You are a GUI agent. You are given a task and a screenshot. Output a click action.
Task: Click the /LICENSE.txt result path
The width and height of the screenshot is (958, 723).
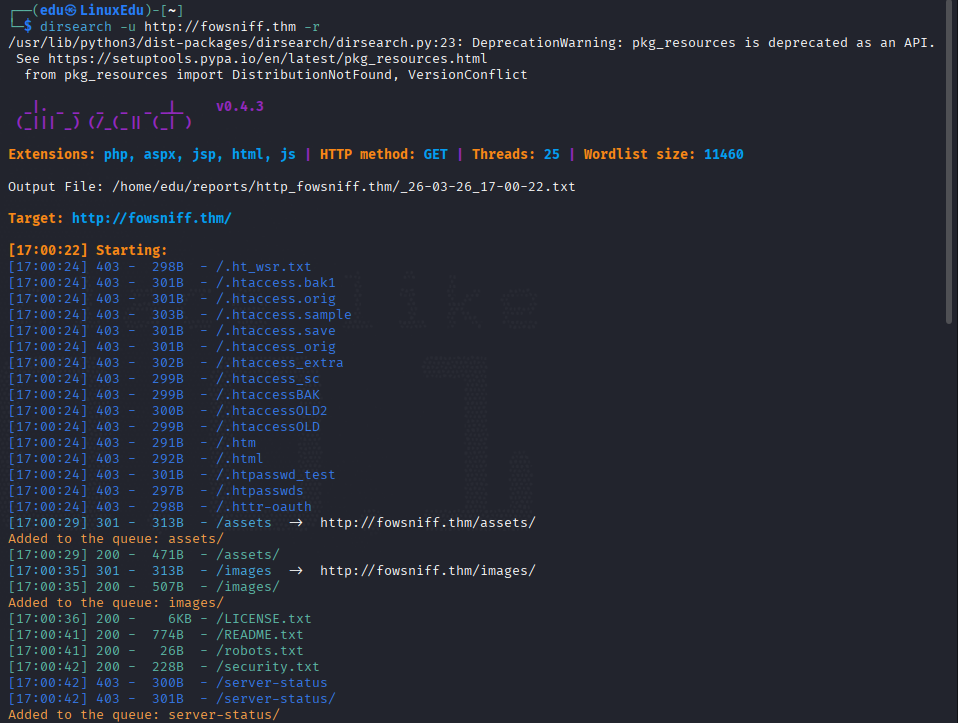[x=263, y=618]
